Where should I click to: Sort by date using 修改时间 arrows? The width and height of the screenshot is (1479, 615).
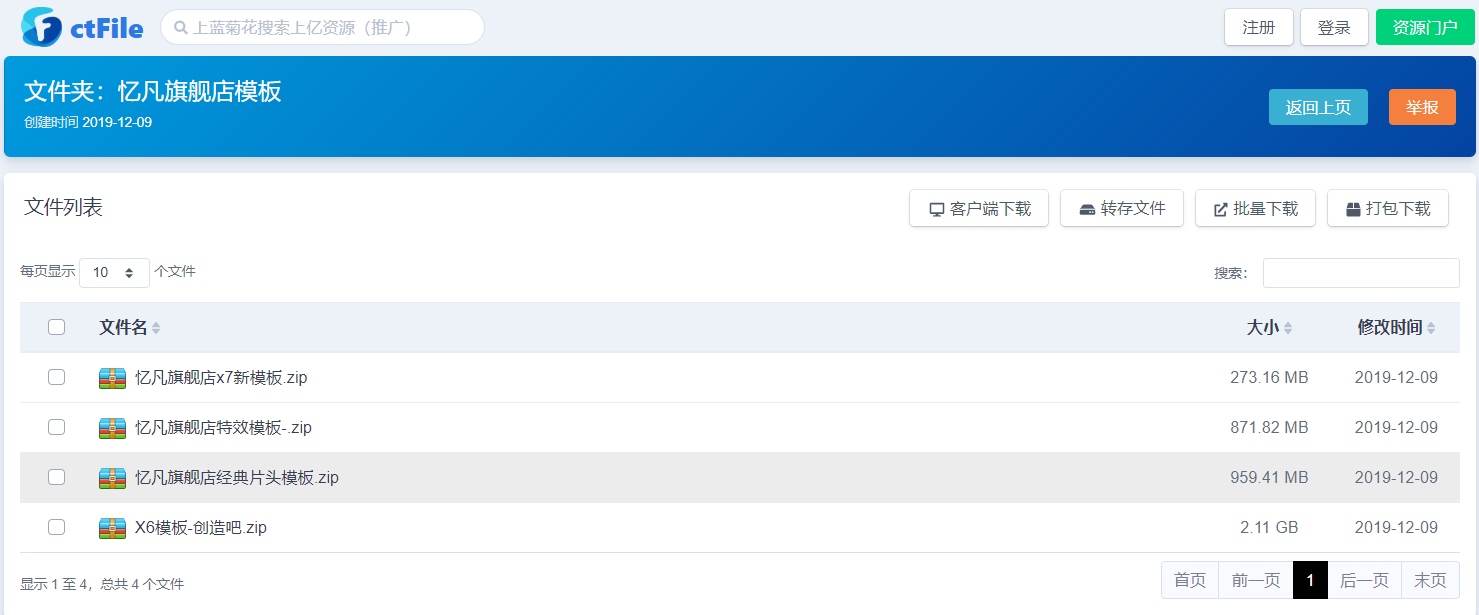1431,328
